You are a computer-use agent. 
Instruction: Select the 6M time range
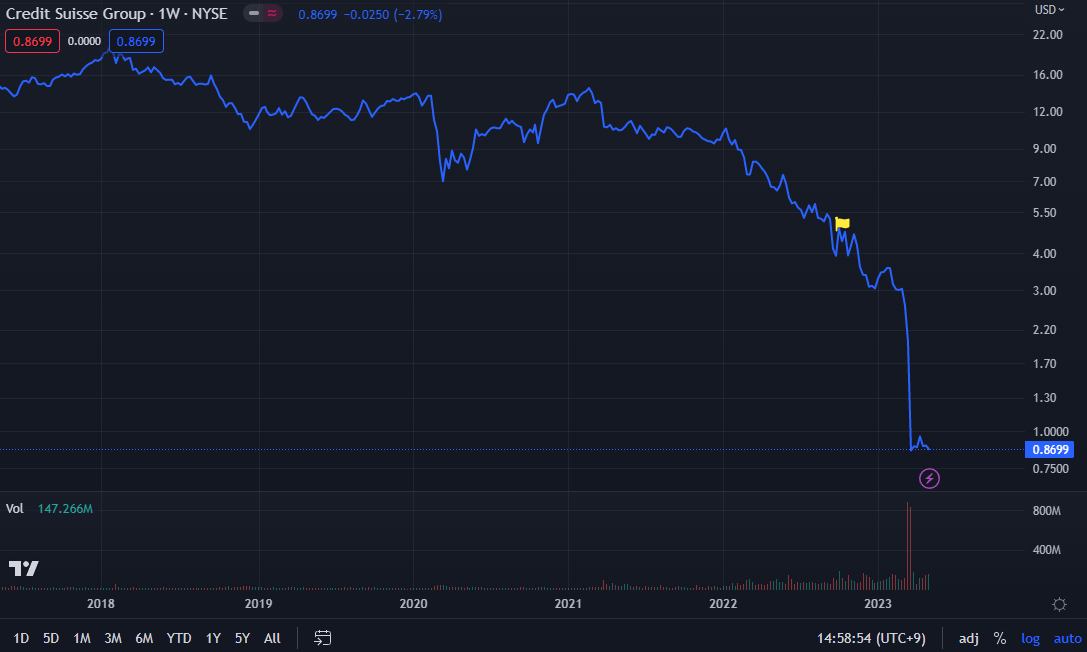pos(144,638)
